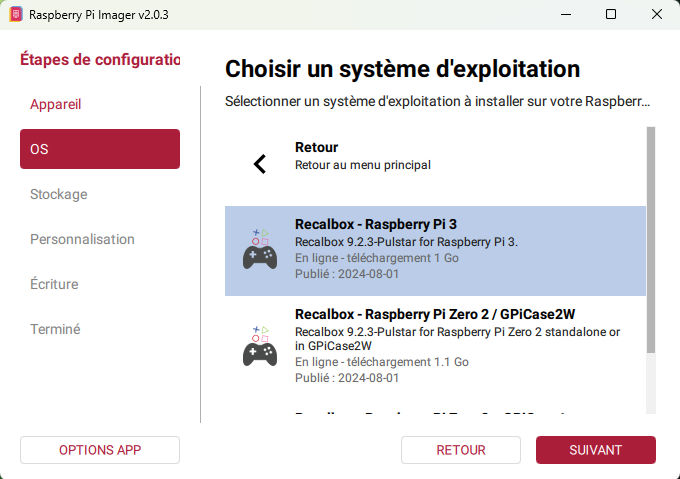Click the Recalbox Raspberry Pi 3 gamepad icon

[x=260, y=250]
